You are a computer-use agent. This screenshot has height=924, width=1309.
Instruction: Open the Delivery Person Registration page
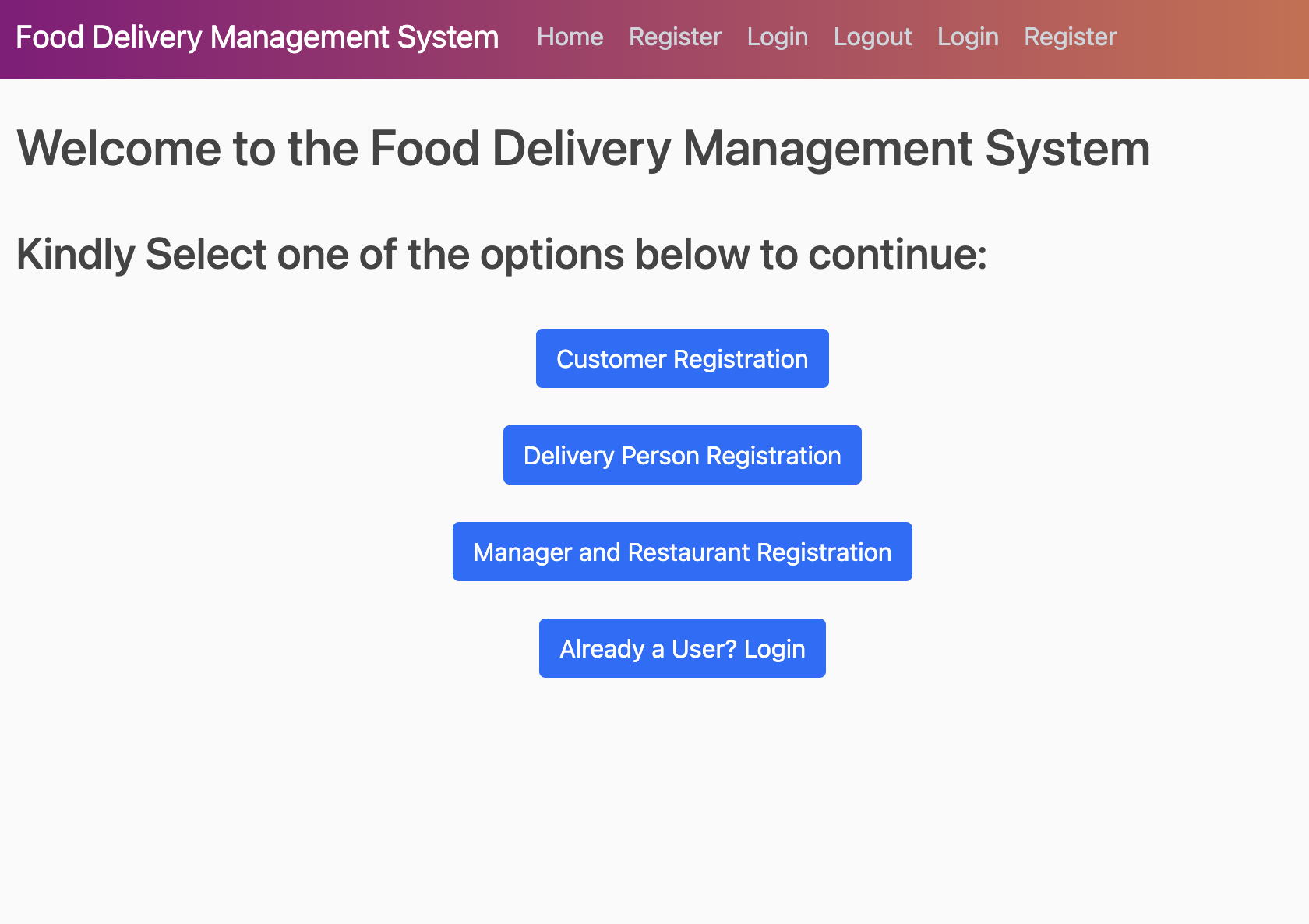tap(682, 455)
